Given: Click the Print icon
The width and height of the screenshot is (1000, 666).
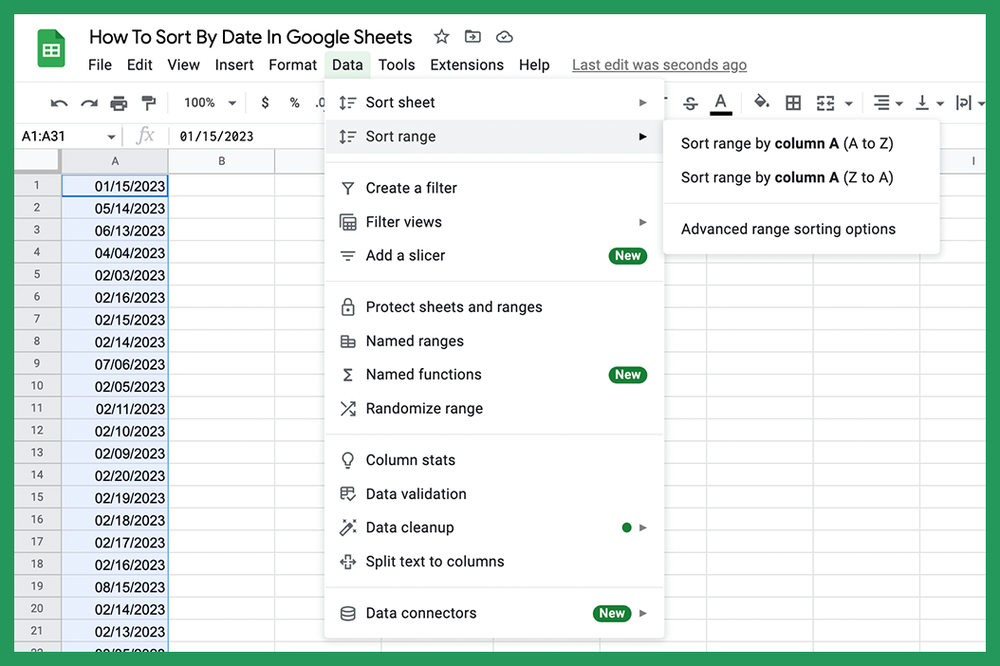Looking at the screenshot, I should (x=119, y=103).
